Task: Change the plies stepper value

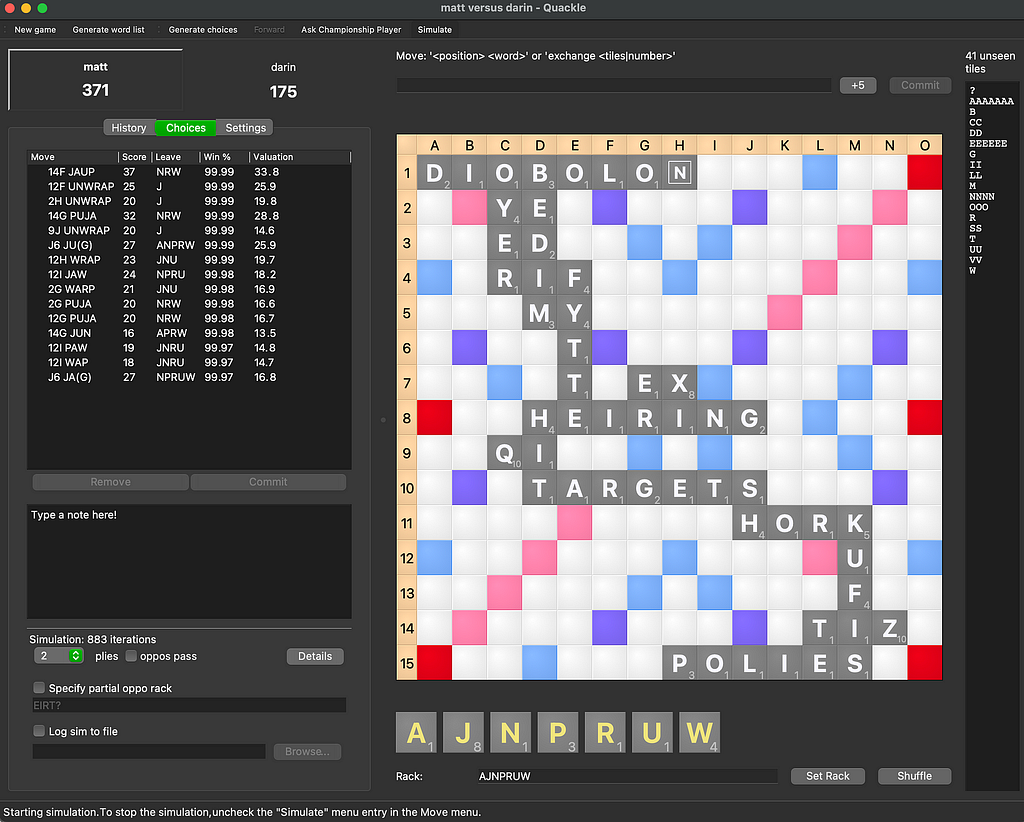Action: pyautogui.click(x=76, y=656)
